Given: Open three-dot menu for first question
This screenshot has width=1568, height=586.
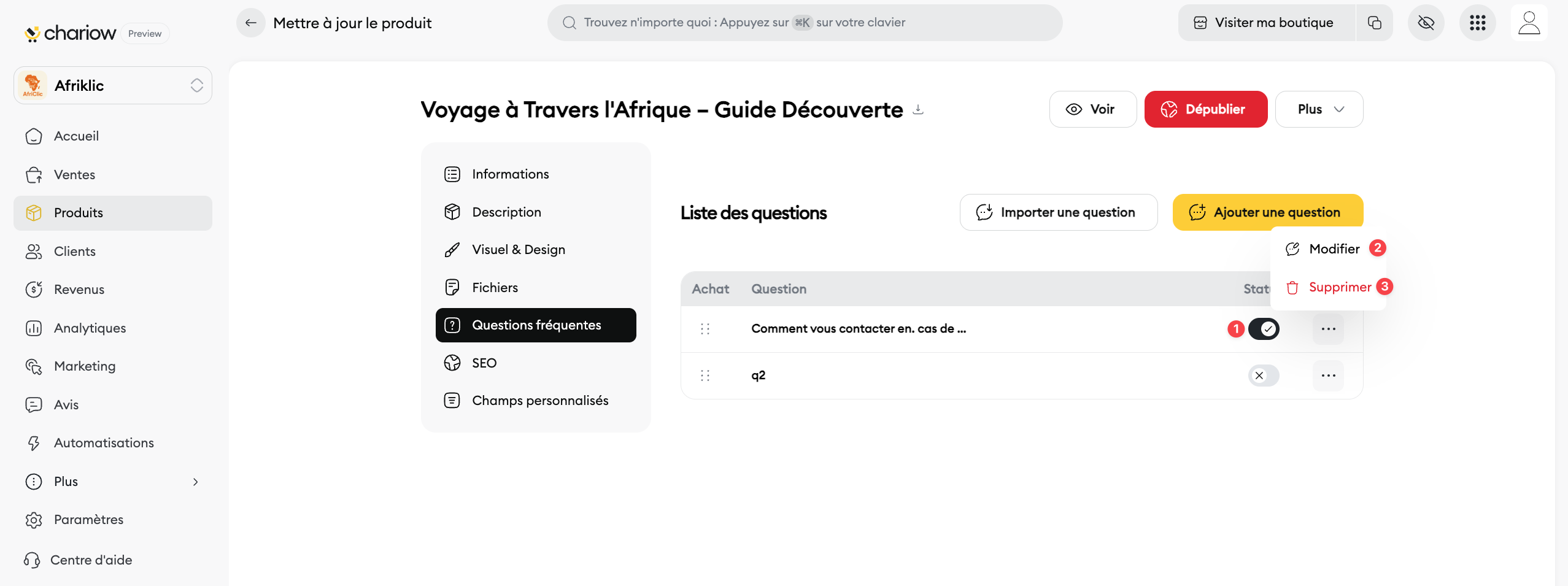Looking at the screenshot, I should [x=1328, y=329].
